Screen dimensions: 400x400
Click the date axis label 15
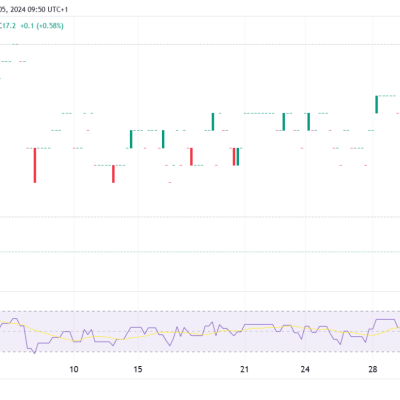(x=138, y=369)
